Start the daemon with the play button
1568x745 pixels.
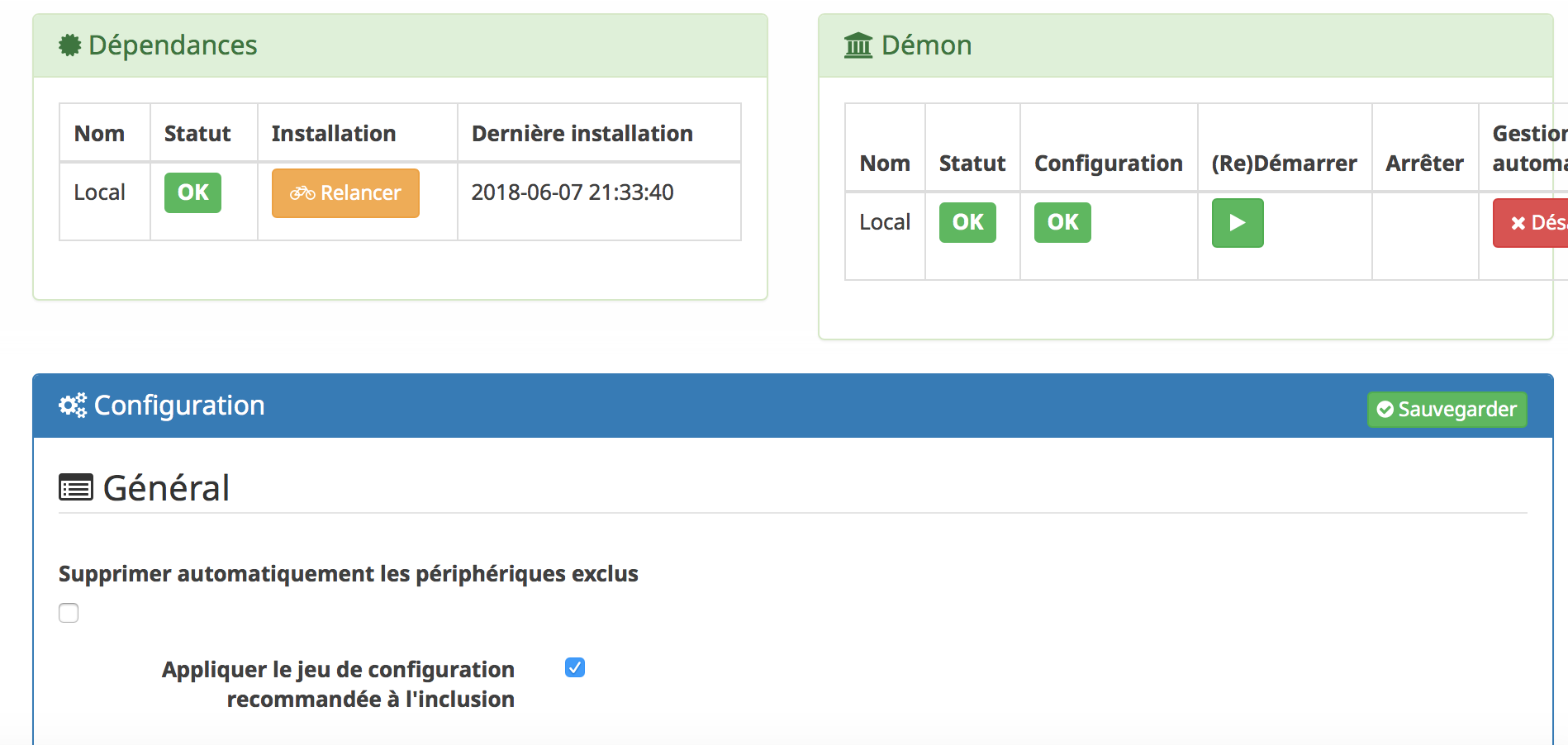(x=1238, y=223)
